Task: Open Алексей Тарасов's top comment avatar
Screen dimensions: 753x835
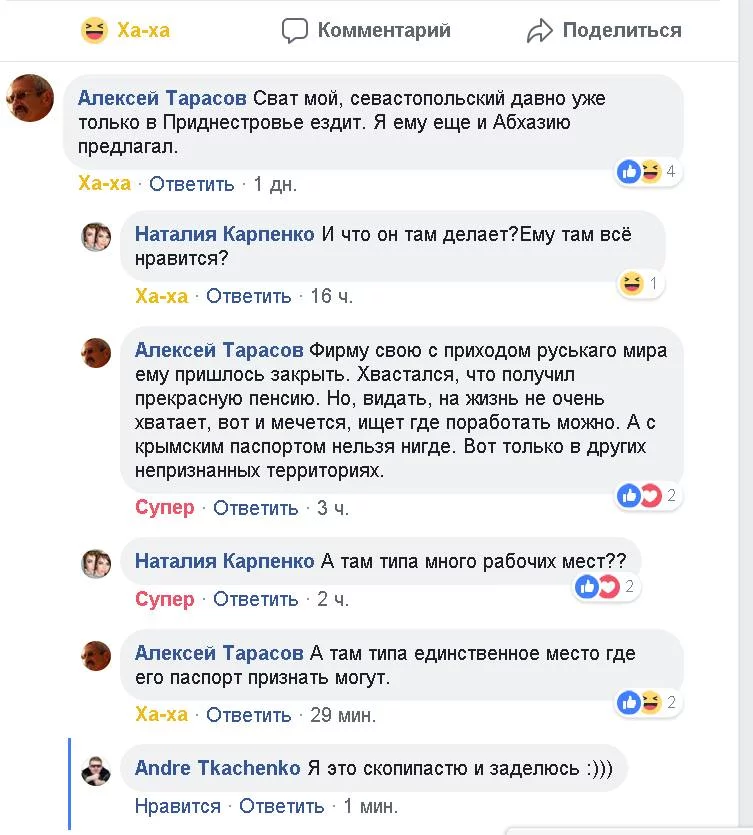Action: pyautogui.click(x=30, y=98)
